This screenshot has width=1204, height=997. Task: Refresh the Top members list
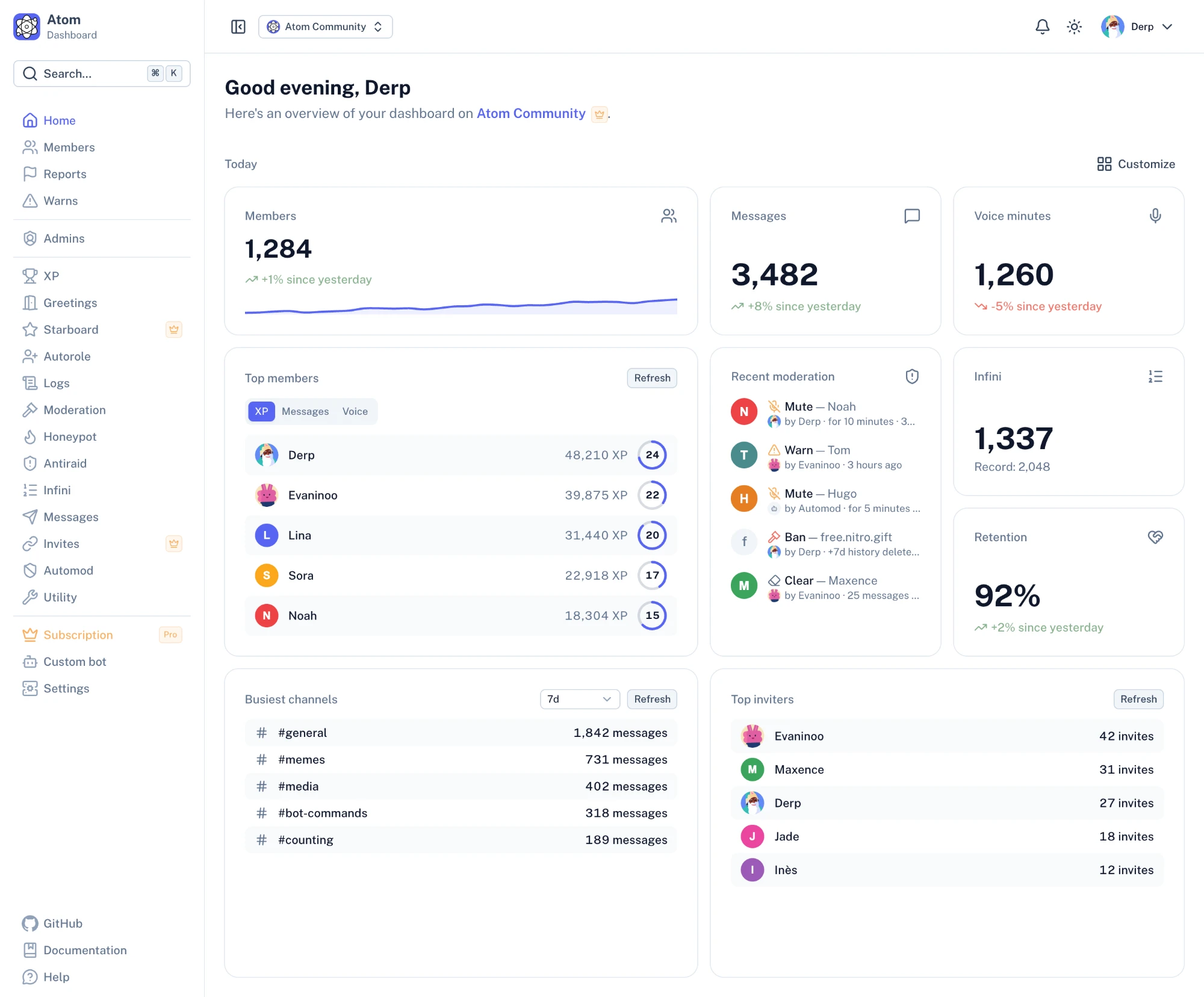652,378
